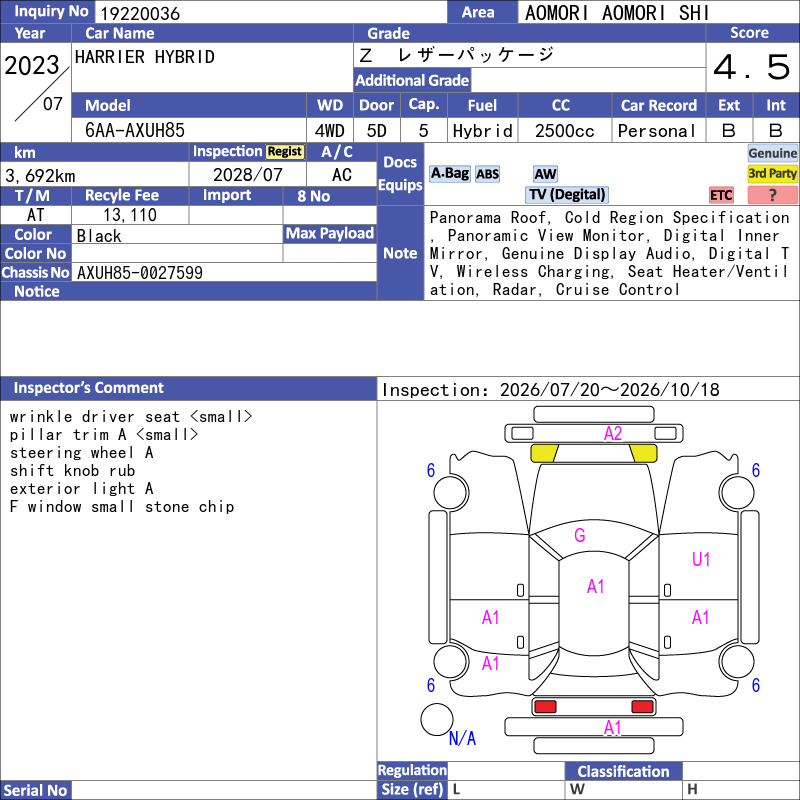Click the A-Bag equipment badge
Viewport: 800px width, 800px height.
(x=449, y=174)
